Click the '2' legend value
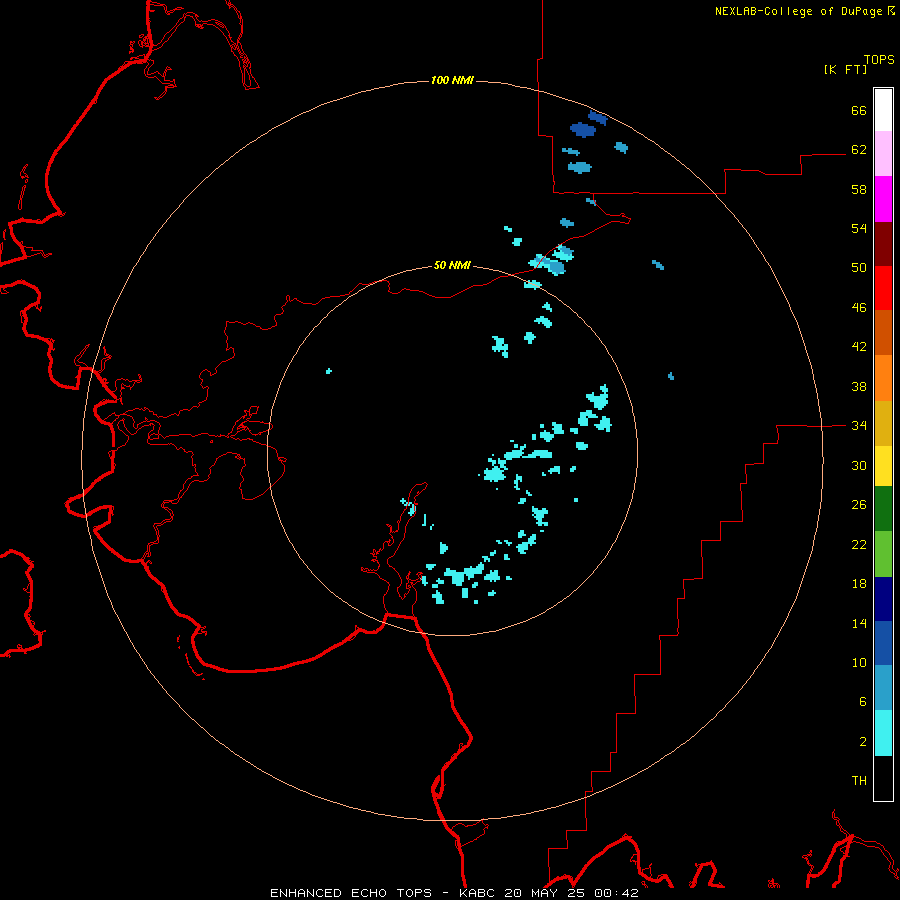This screenshot has width=900, height=900. [863, 742]
